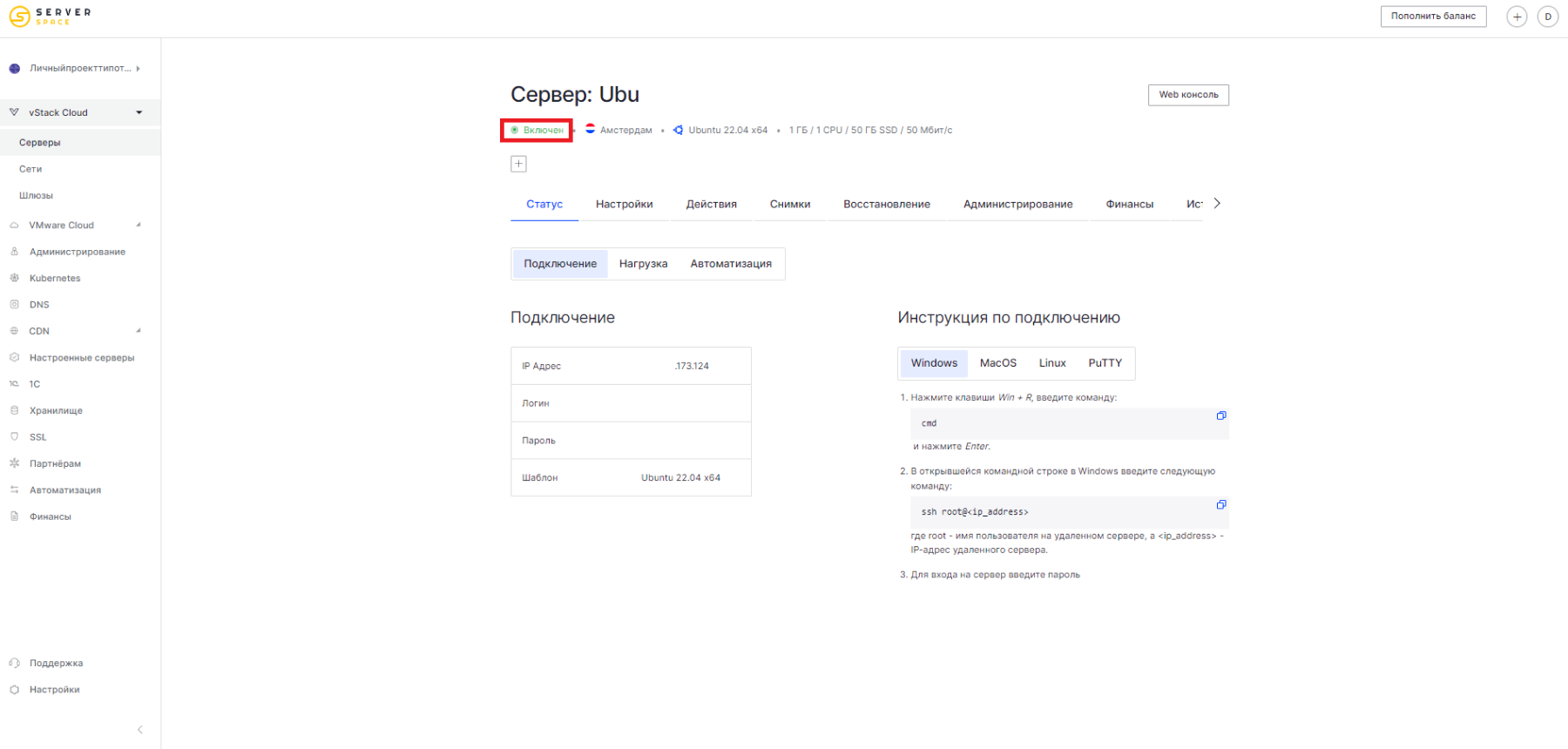This screenshot has width=1568, height=749.
Task: Click the Поддержка headset icon
Action: click(x=14, y=663)
